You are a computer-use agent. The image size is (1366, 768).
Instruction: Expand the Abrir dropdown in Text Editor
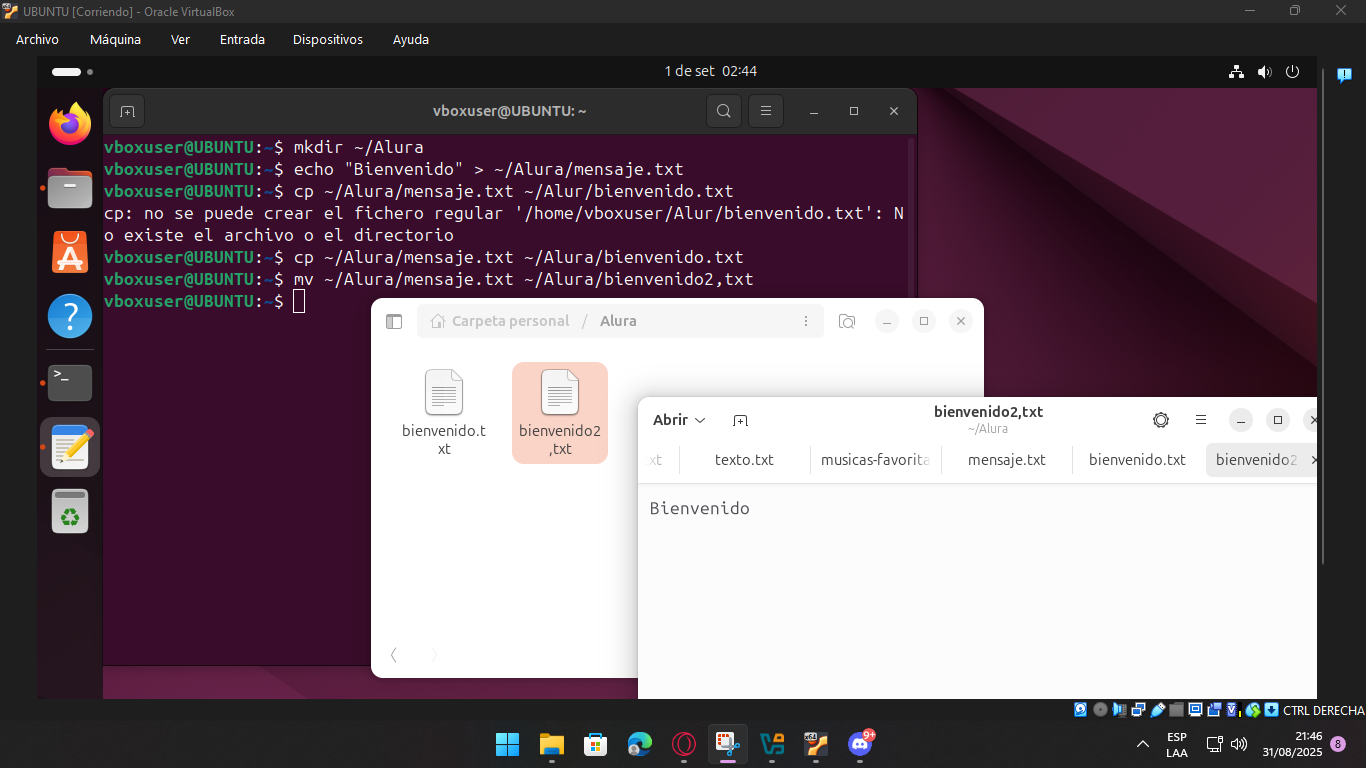click(679, 420)
